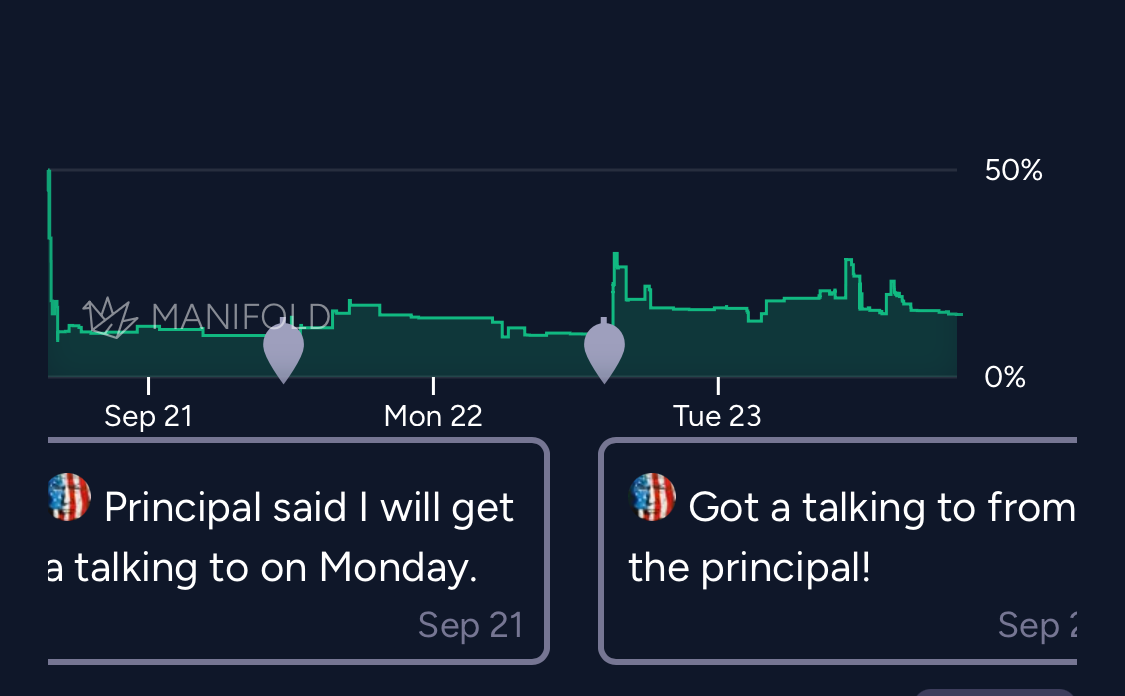Click the 50% y-axis label
1125x696 pixels.
coord(1013,171)
